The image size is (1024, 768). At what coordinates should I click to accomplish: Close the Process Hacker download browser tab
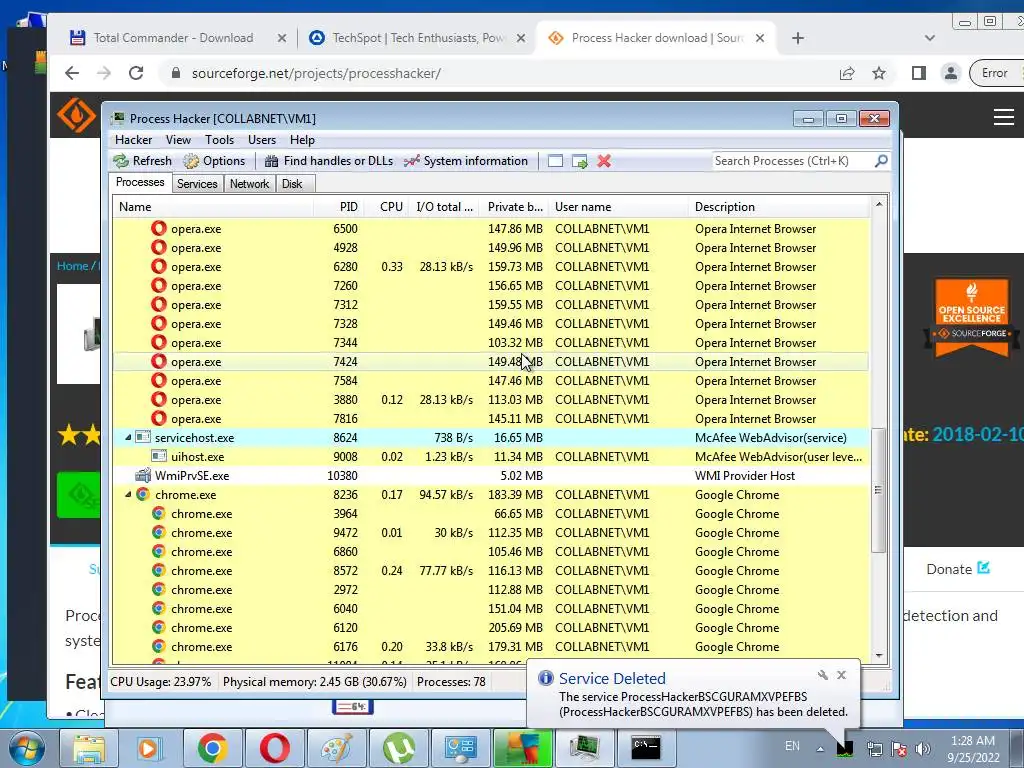[760, 38]
